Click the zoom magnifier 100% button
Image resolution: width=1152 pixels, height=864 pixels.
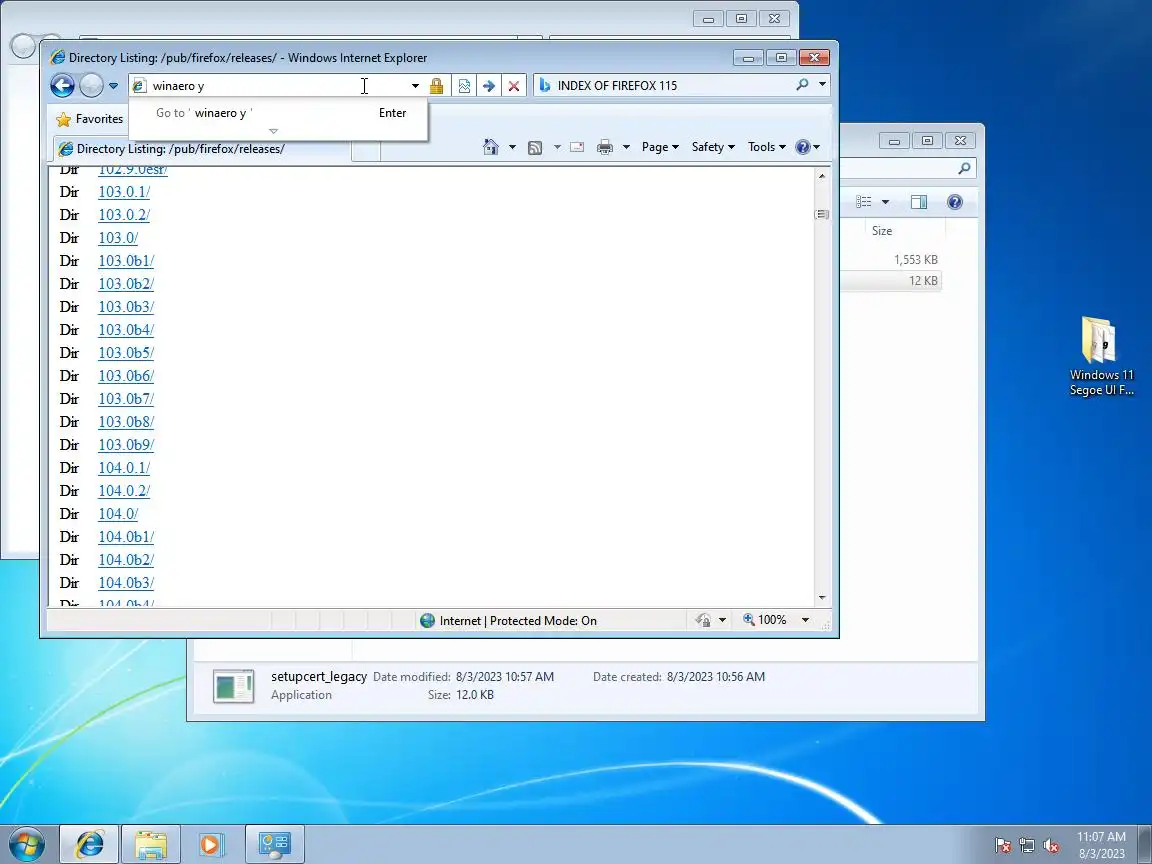[x=764, y=620]
